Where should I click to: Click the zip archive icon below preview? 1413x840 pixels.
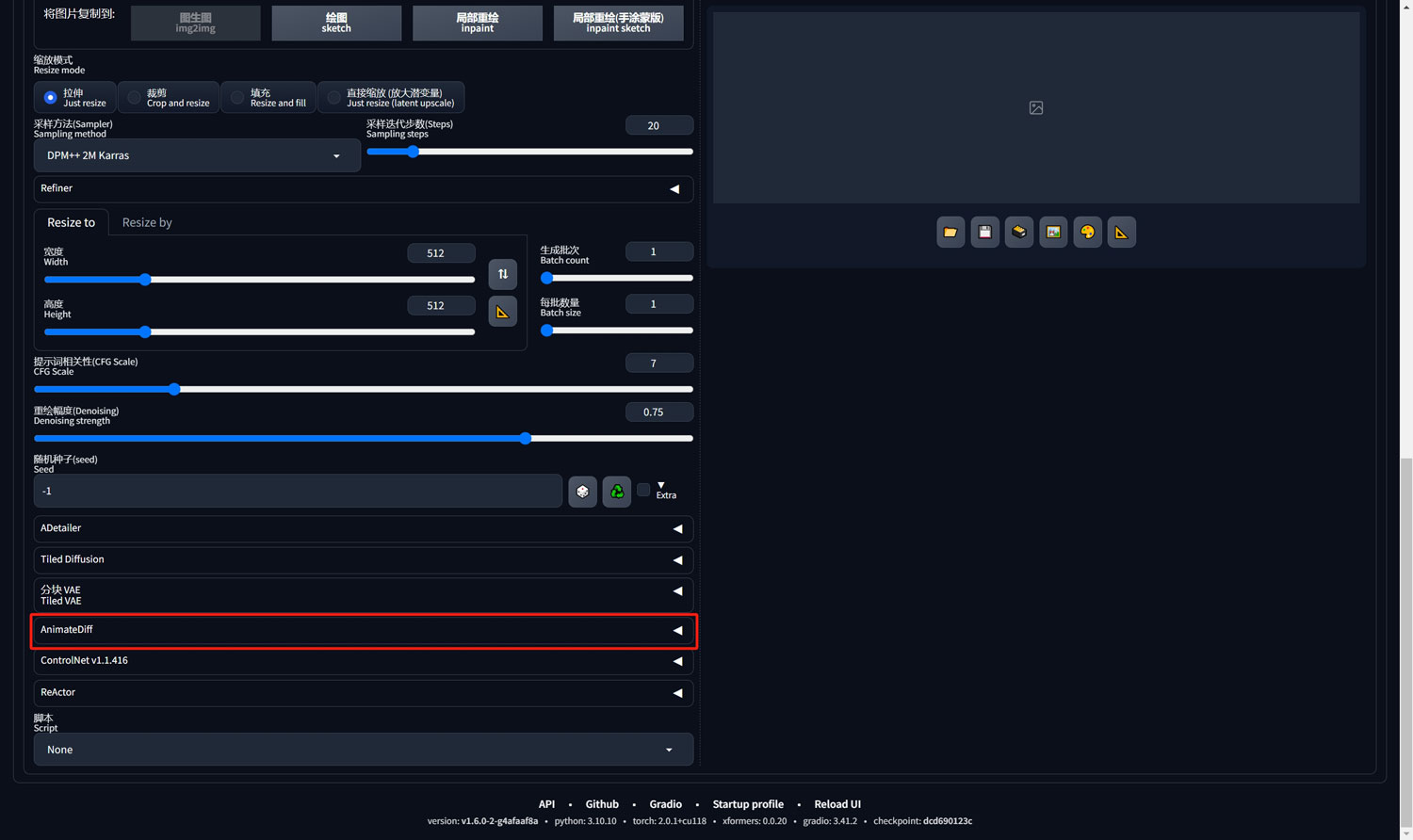pos(1018,232)
